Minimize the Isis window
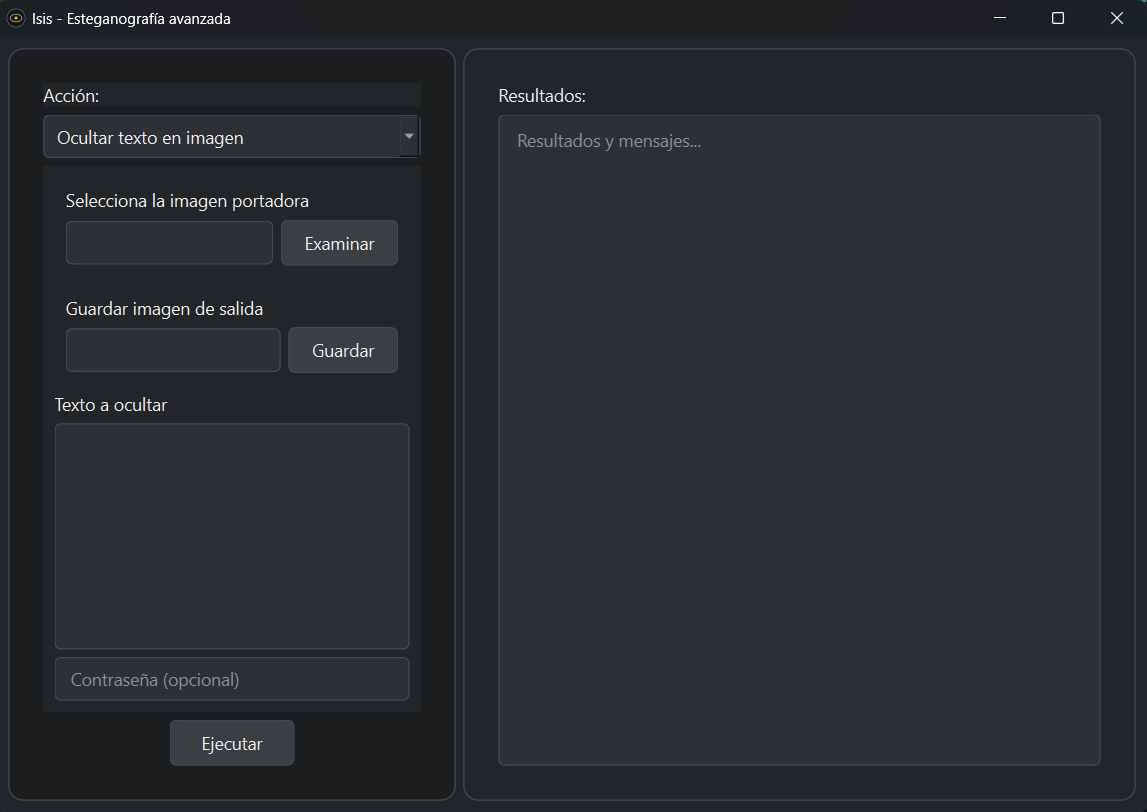1147x812 pixels. pos(999,18)
